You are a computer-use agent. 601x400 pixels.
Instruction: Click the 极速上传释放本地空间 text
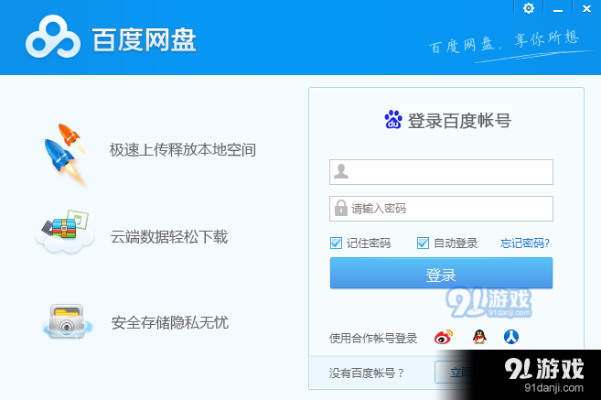pos(183,150)
